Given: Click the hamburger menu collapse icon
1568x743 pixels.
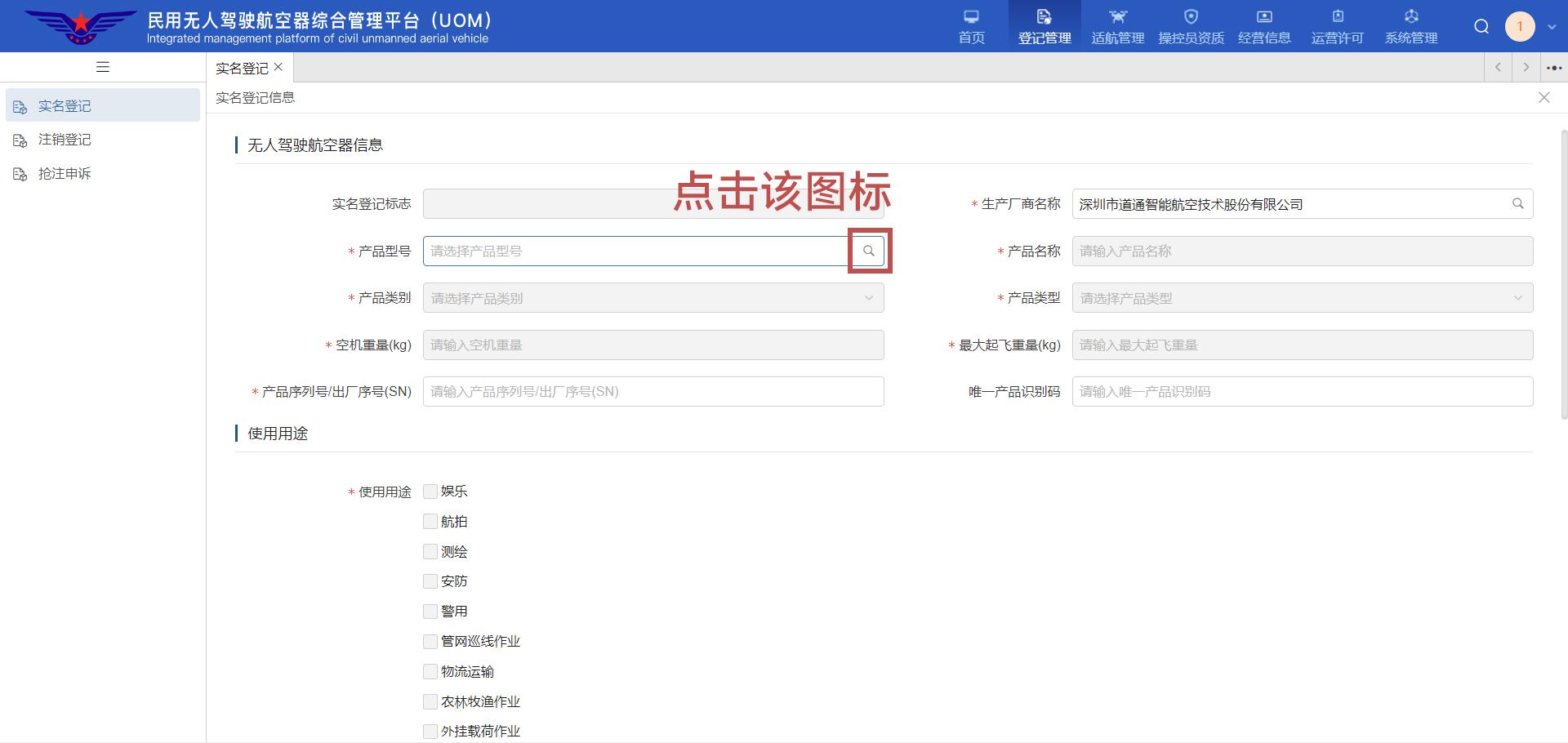Looking at the screenshot, I should [103, 67].
